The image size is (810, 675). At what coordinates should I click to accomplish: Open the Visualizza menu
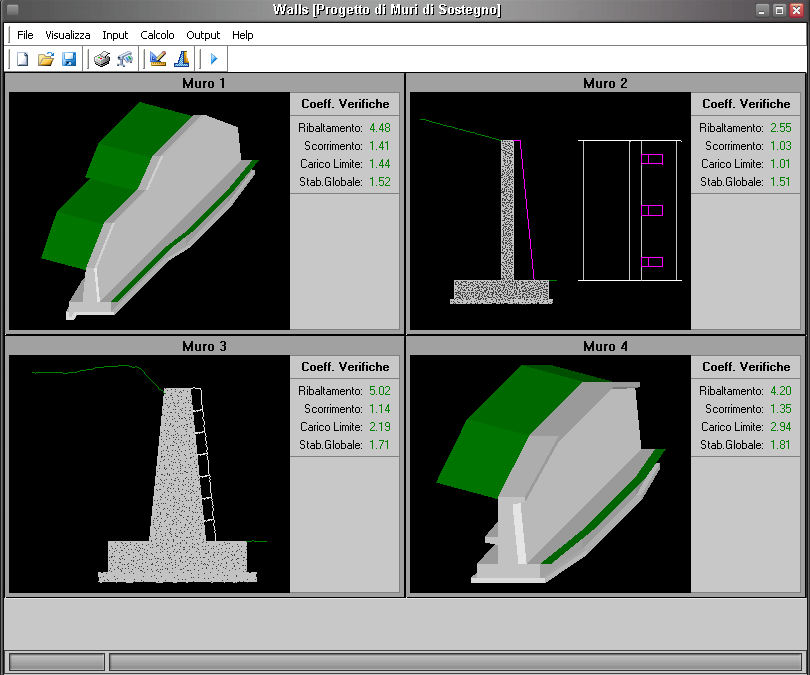(x=68, y=35)
